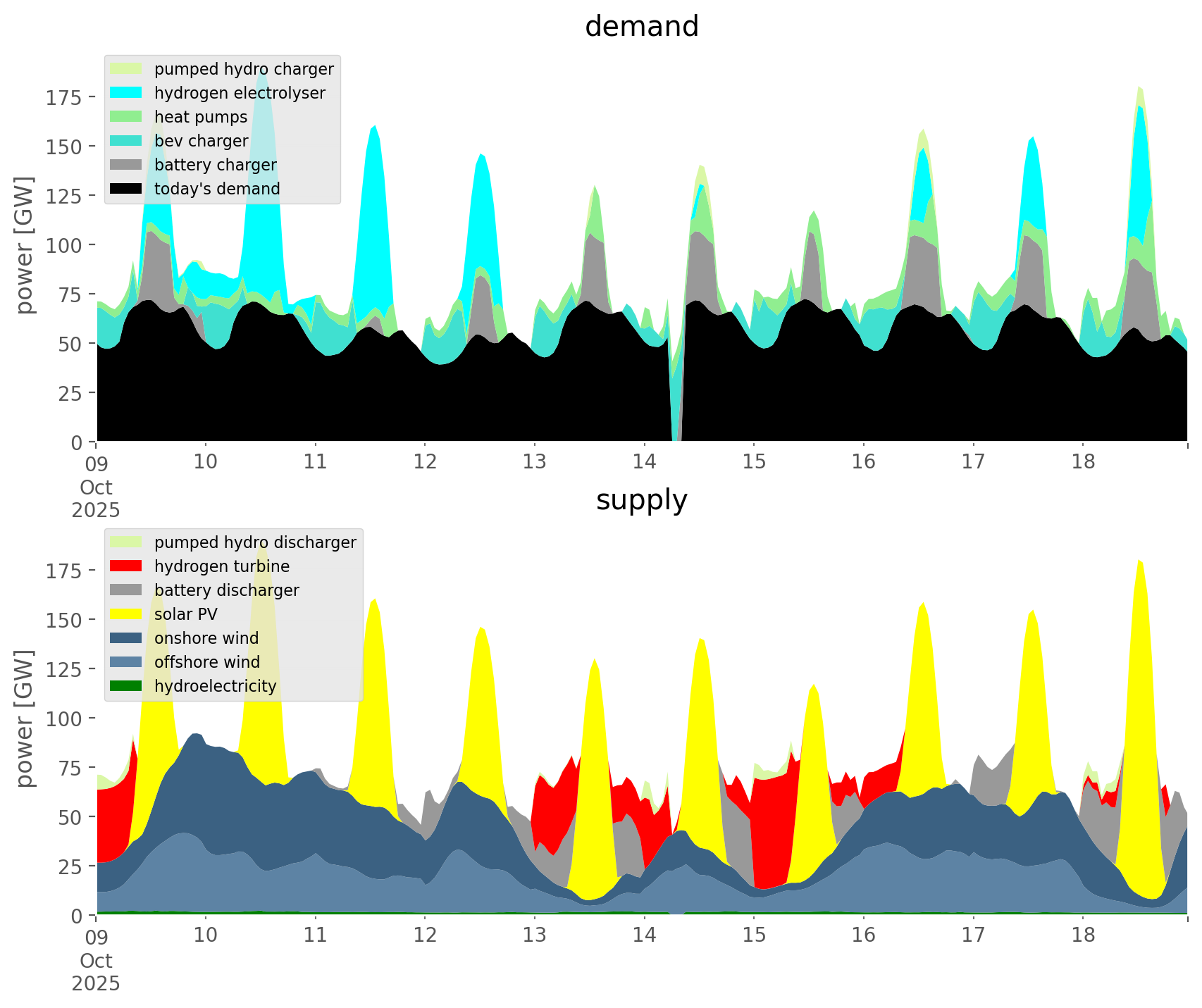Click x-axis tick 11 on supply chart
The width and height of the screenshot is (1202, 1008).
pos(316,935)
